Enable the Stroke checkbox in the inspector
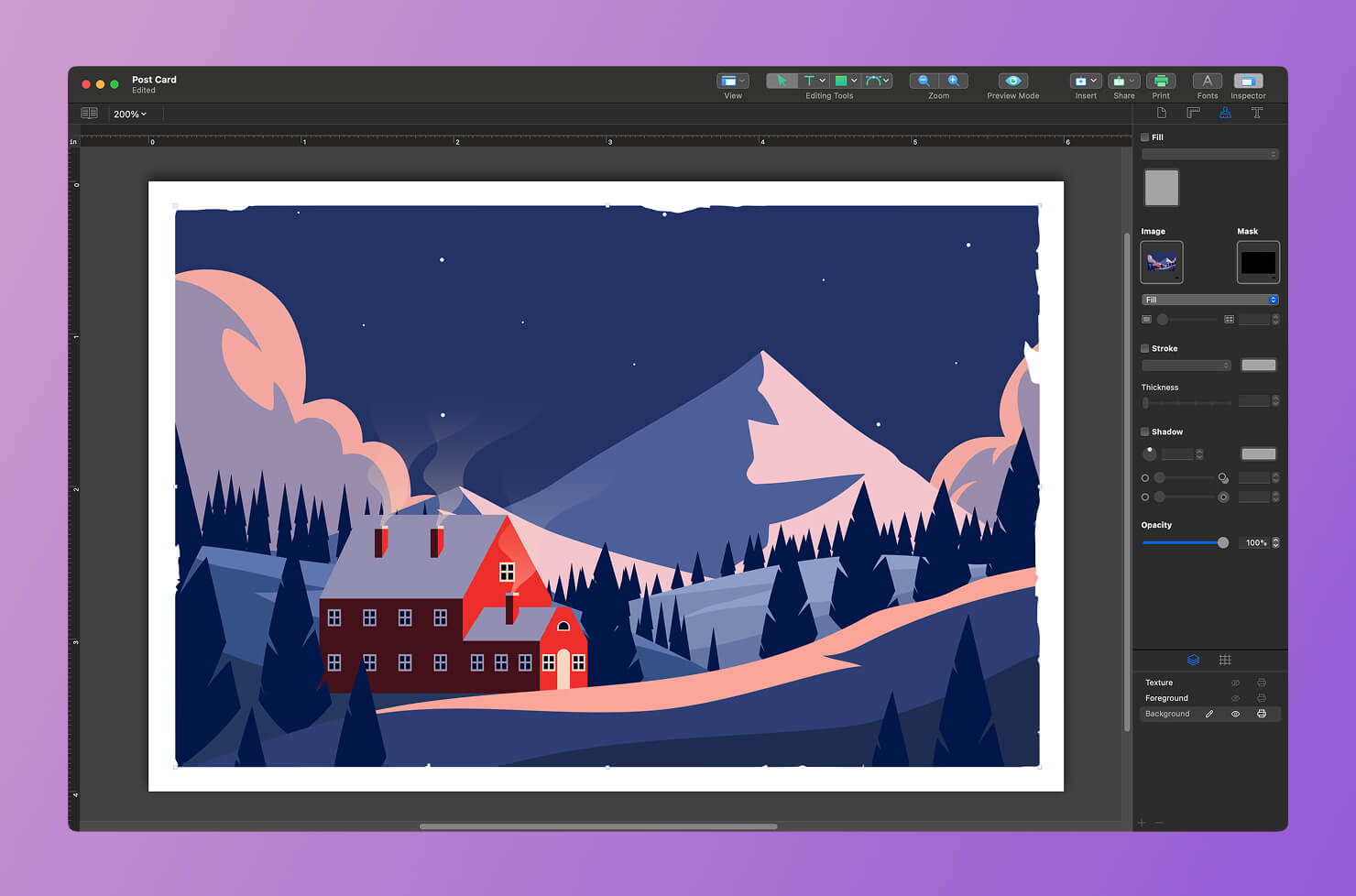 [x=1144, y=348]
